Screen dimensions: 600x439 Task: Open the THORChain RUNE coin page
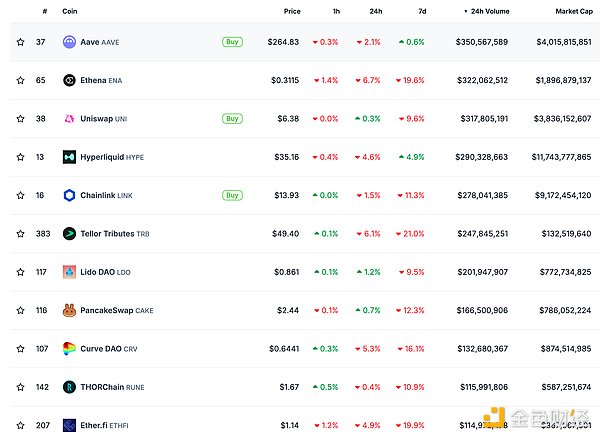[x=112, y=387]
